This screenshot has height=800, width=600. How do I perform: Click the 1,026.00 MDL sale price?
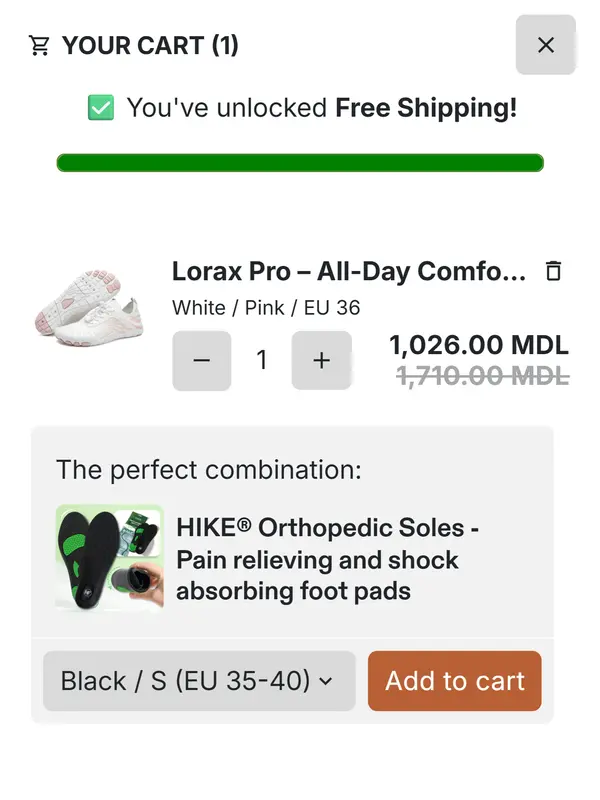point(478,346)
